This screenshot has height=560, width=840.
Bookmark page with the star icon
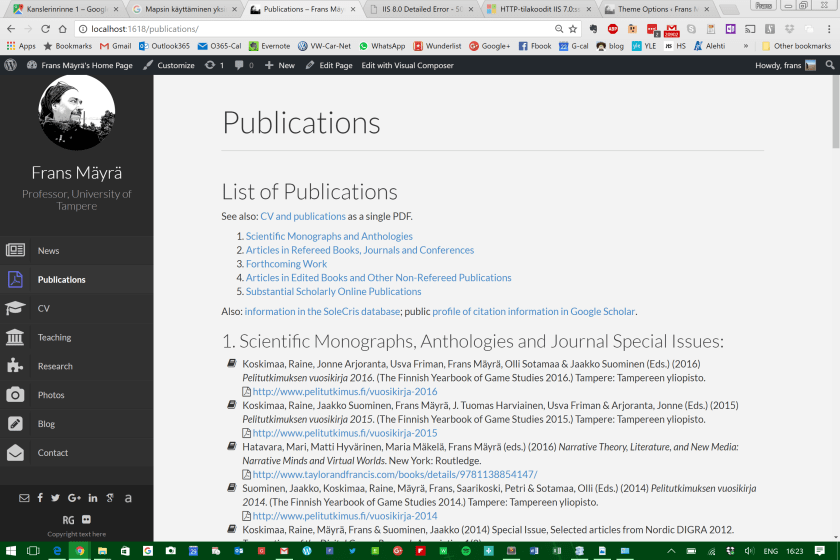(x=573, y=29)
